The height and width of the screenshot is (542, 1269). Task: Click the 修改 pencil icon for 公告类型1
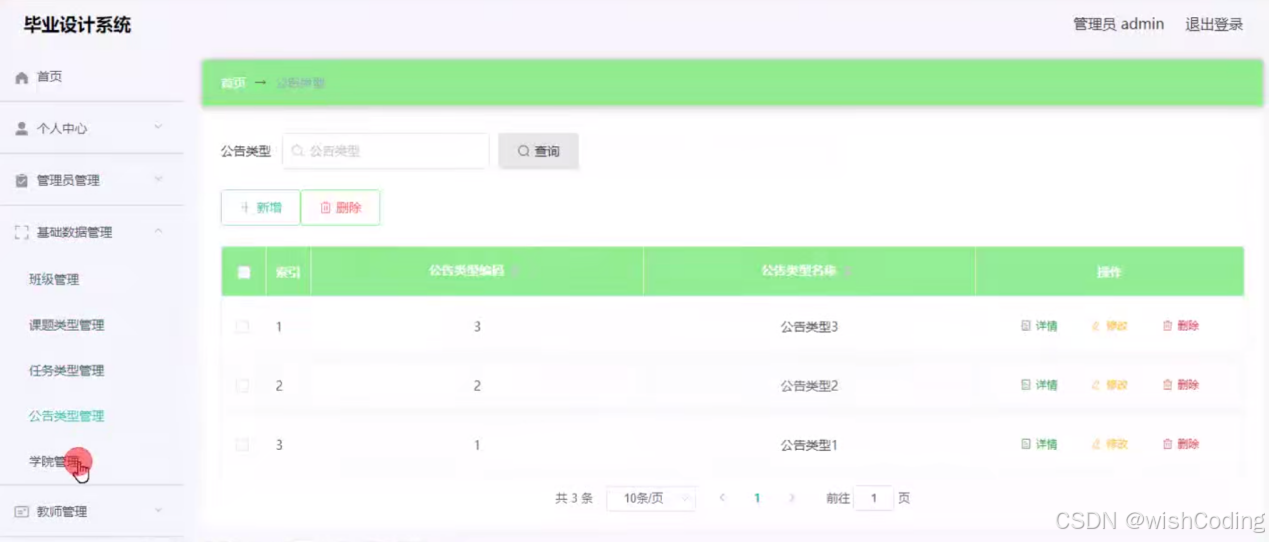tap(1096, 444)
